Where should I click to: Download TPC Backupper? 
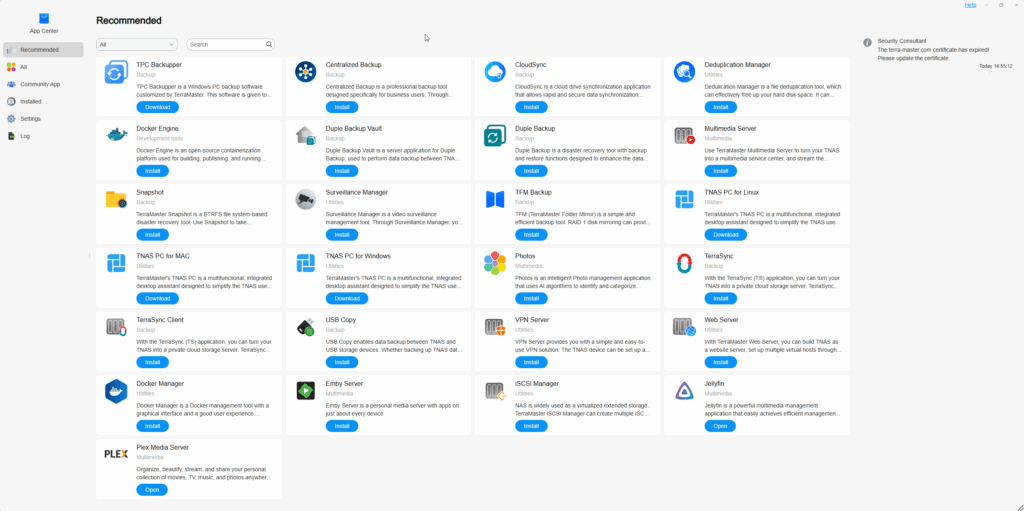click(x=157, y=107)
